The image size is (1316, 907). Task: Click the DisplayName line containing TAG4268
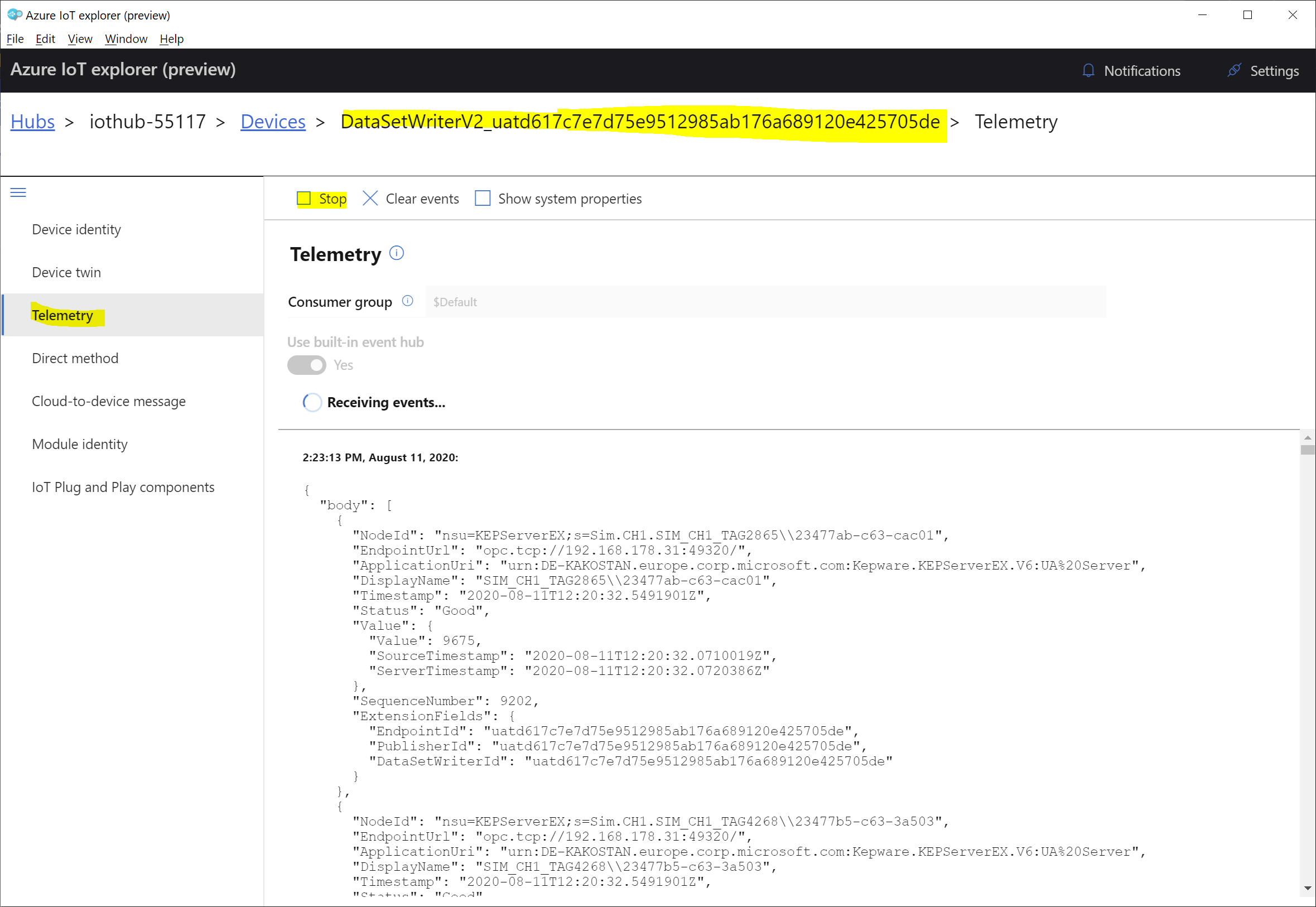565,867
